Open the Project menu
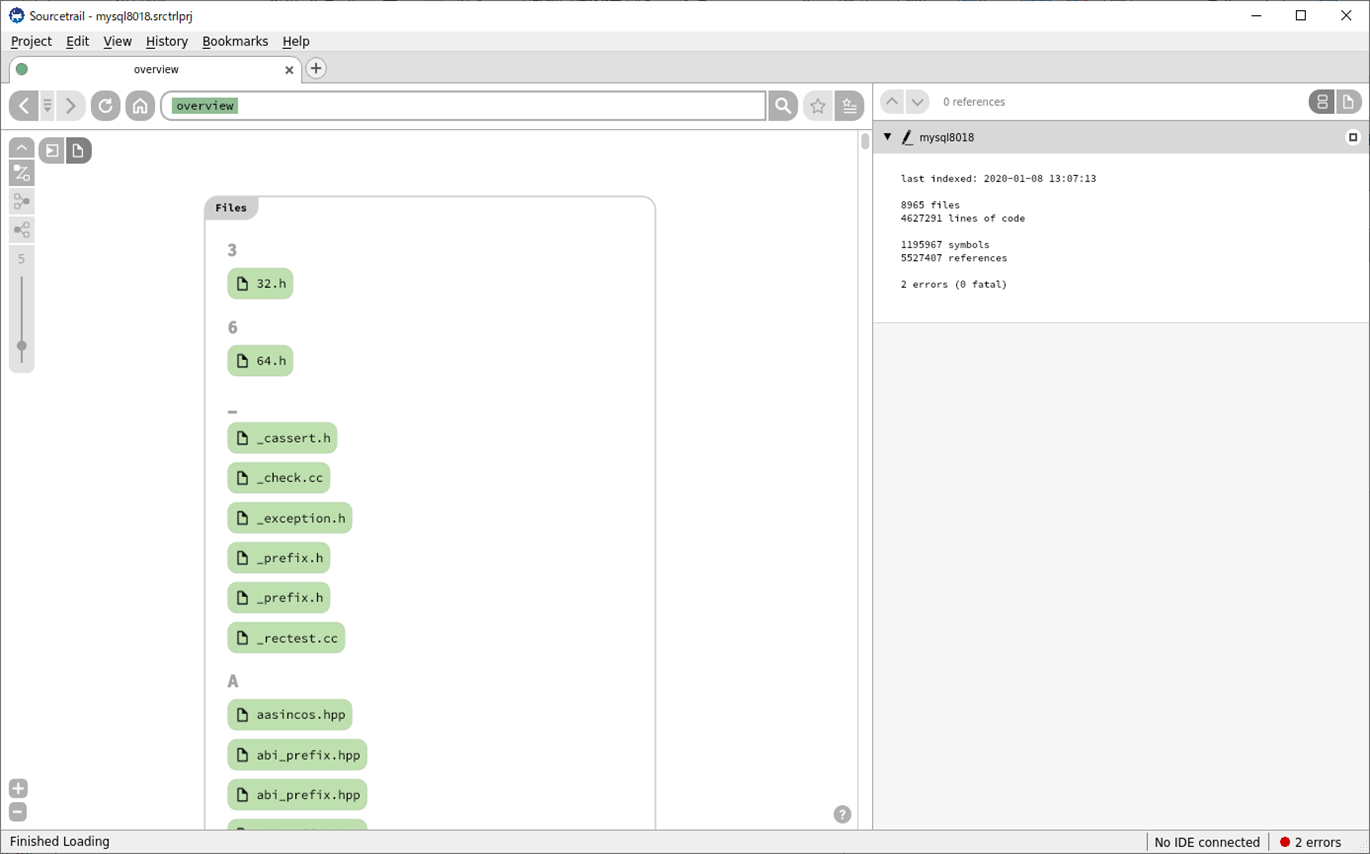Screen dimensions: 1370x854 [x=31, y=41]
